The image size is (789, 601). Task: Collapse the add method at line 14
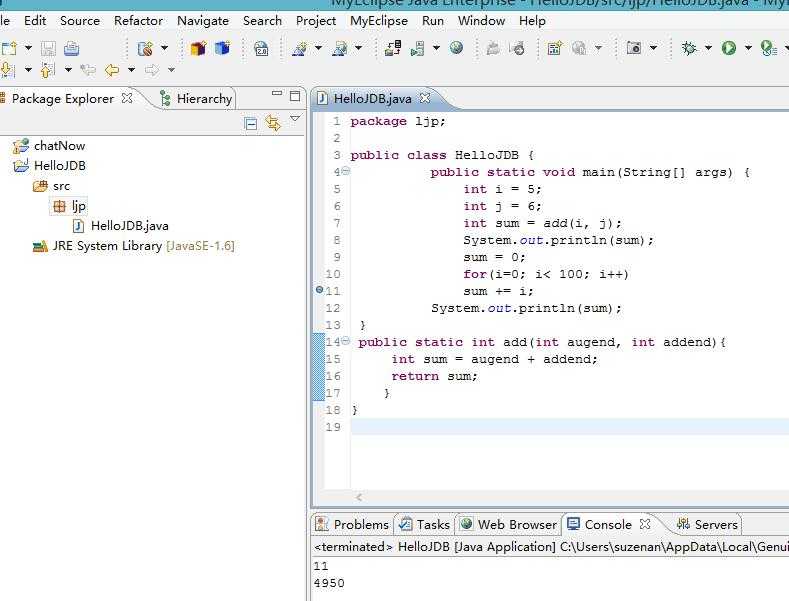[x=346, y=341]
